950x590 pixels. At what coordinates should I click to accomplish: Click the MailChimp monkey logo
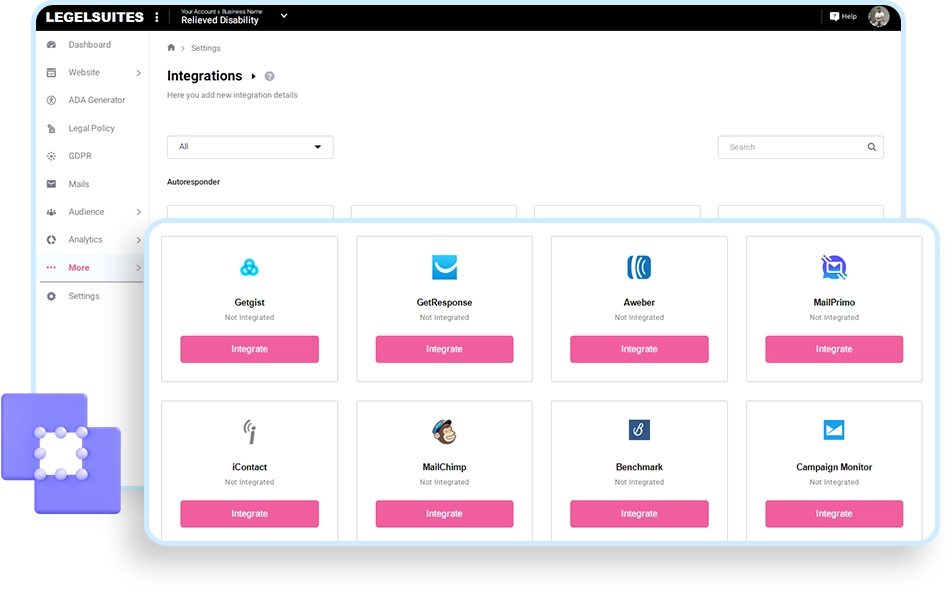coord(444,431)
